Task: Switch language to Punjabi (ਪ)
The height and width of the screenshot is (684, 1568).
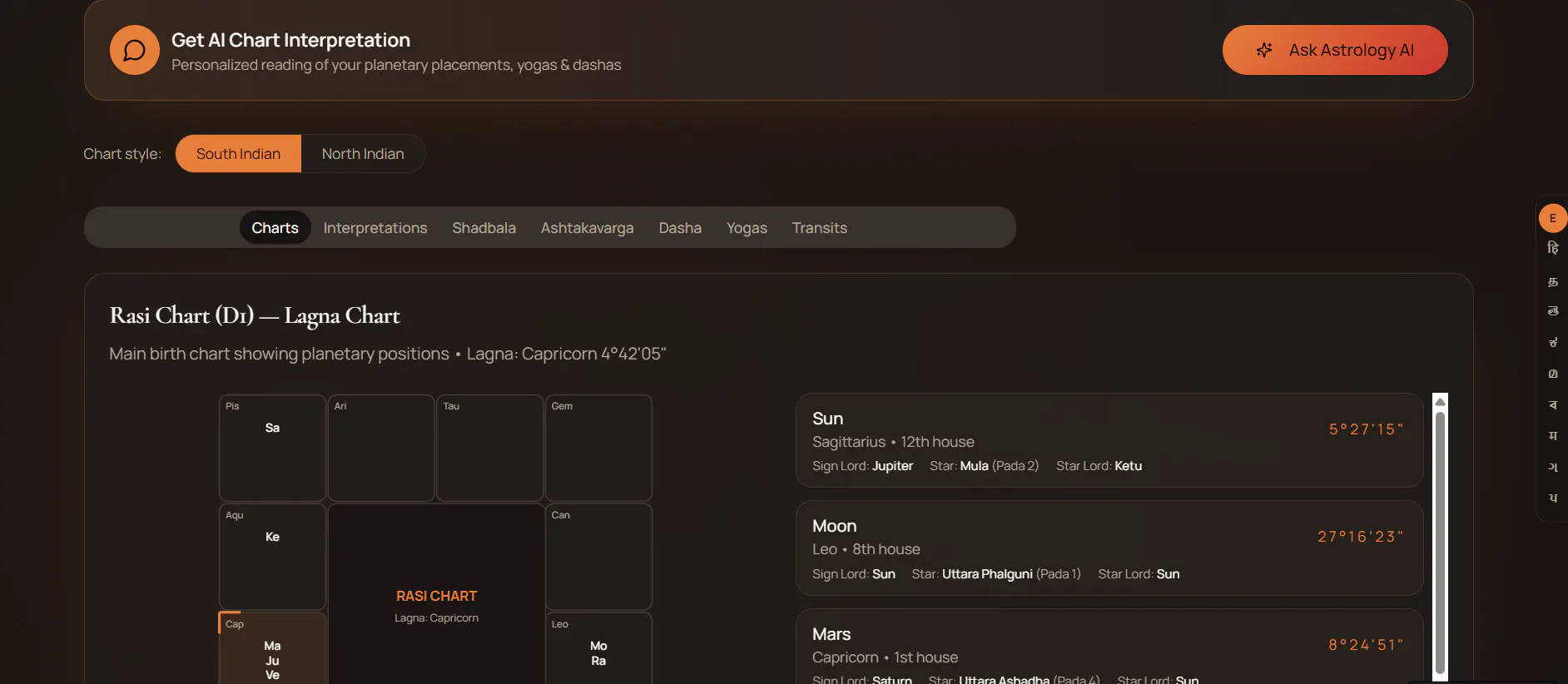Action: (1552, 498)
